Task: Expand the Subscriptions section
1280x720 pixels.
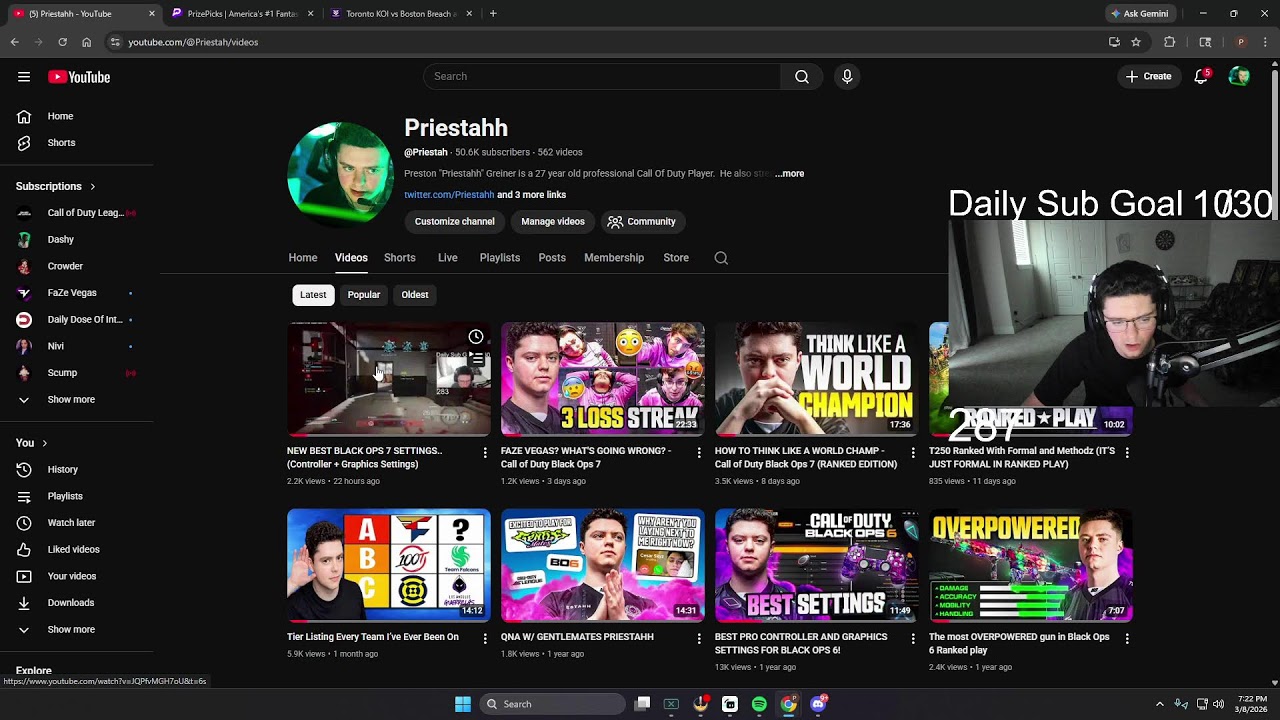Action: point(56,187)
